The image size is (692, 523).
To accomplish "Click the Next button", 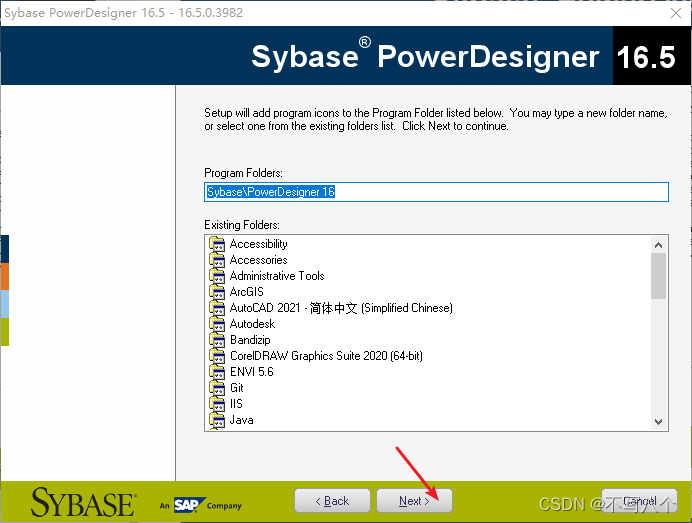I will coord(414,501).
